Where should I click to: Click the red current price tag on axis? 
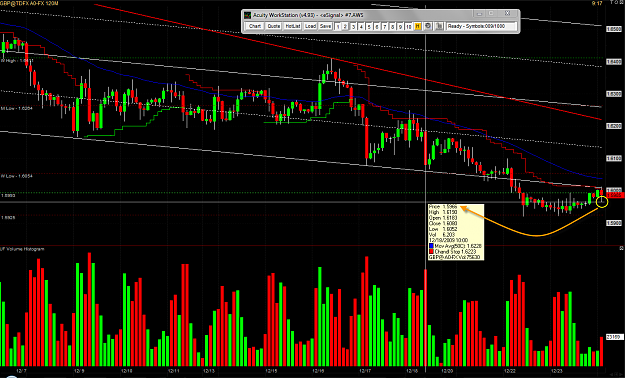pyautogui.click(x=614, y=195)
